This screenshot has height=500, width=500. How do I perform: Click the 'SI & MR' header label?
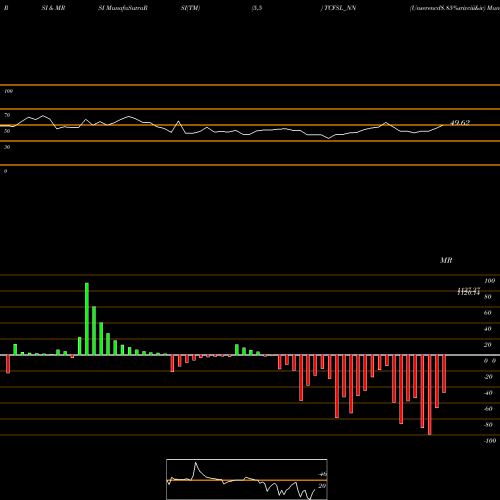pos(53,8)
